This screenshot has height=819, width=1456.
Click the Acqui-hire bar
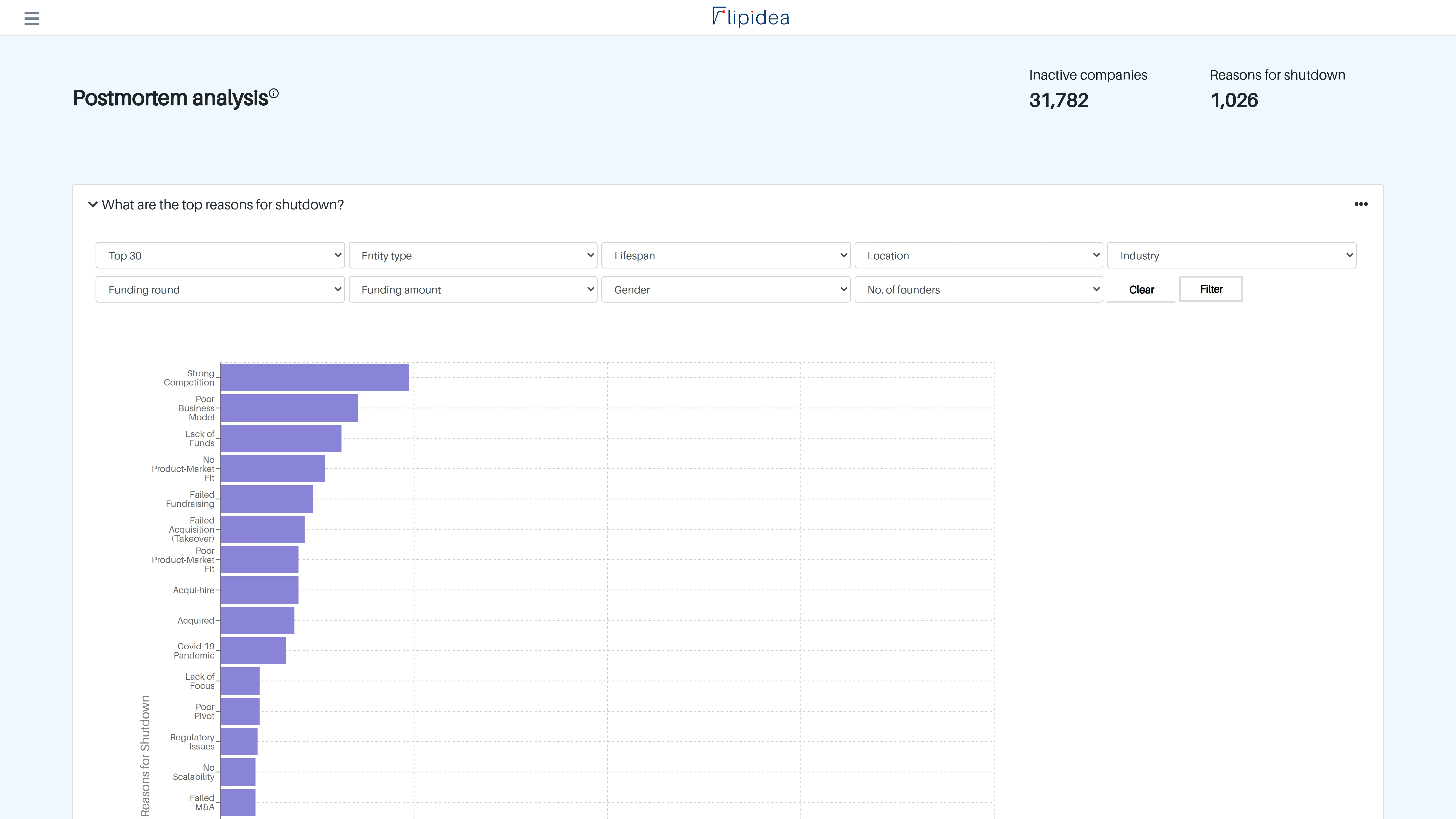pyautogui.click(x=259, y=590)
